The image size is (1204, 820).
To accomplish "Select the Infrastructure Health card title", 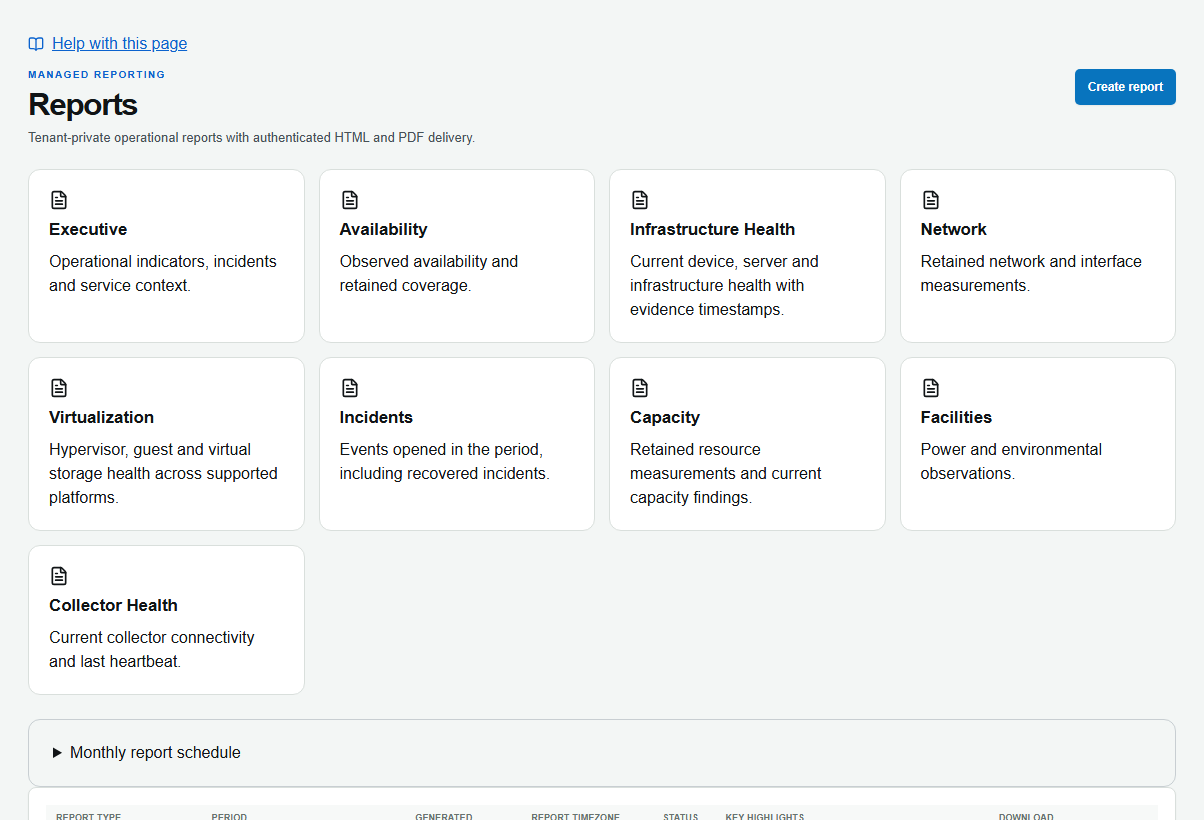I will [x=712, y=230].
